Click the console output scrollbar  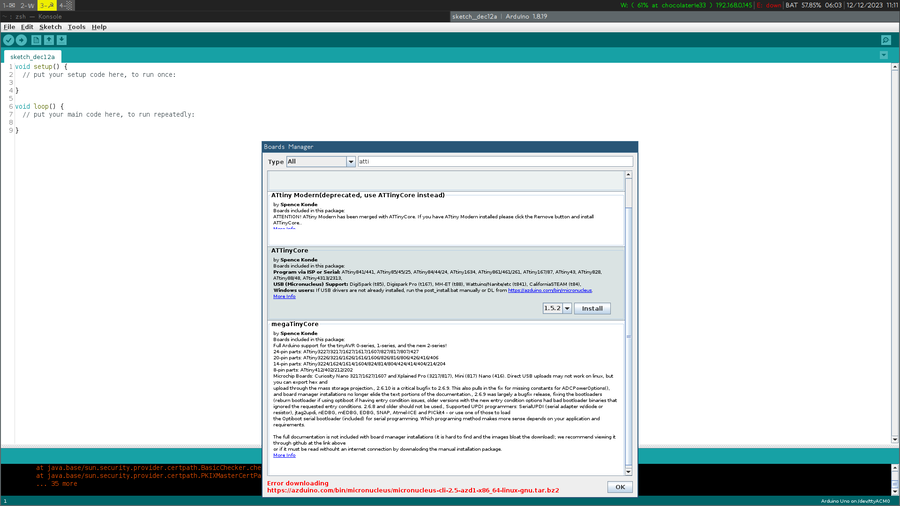(x=894, y=480)
